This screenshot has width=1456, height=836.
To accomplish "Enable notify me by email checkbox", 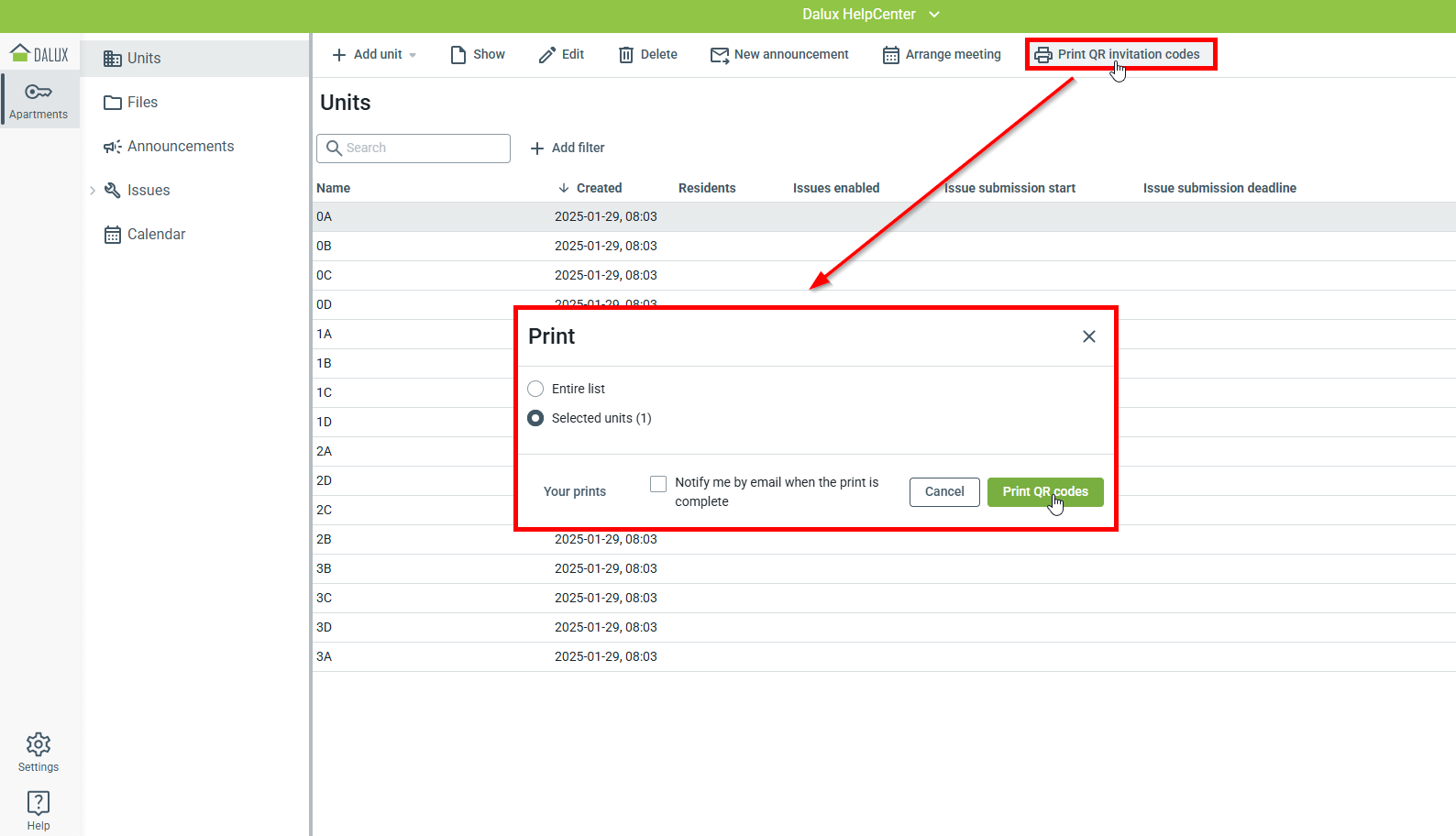I will pos(658,483).
